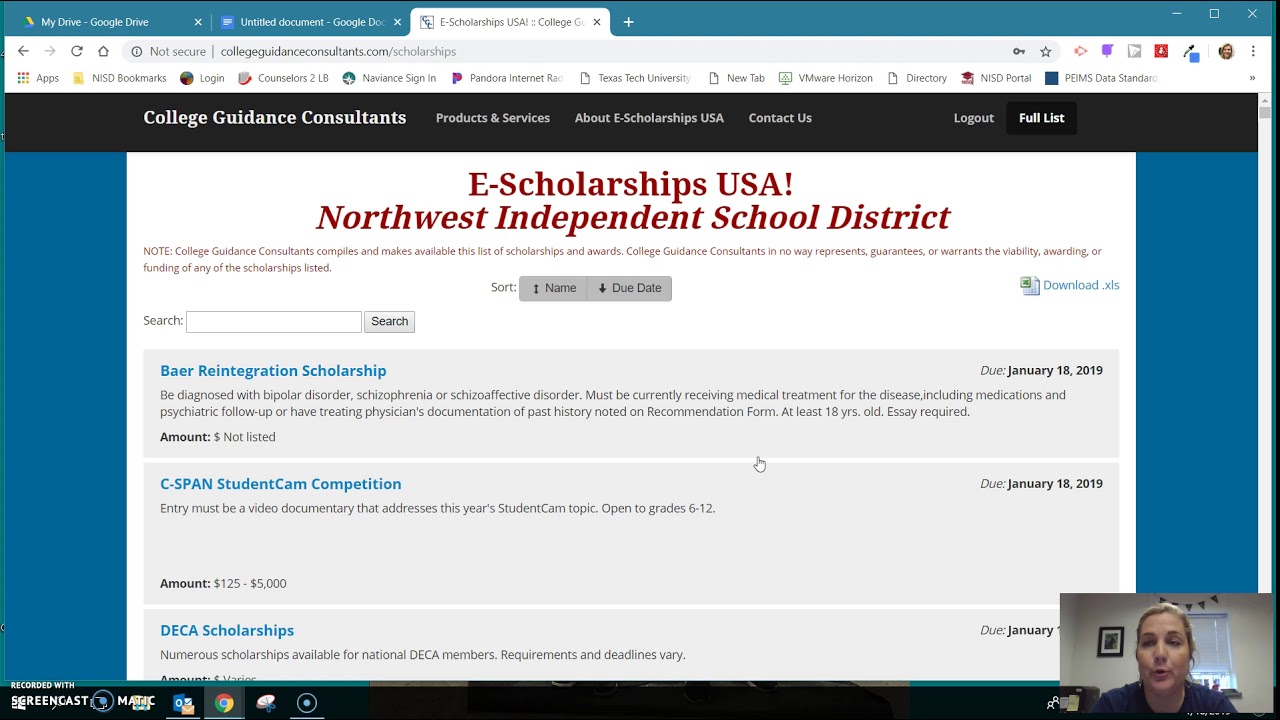Click the Logout link
This screenshot has height=720, width=1280.
pos(973,118)
